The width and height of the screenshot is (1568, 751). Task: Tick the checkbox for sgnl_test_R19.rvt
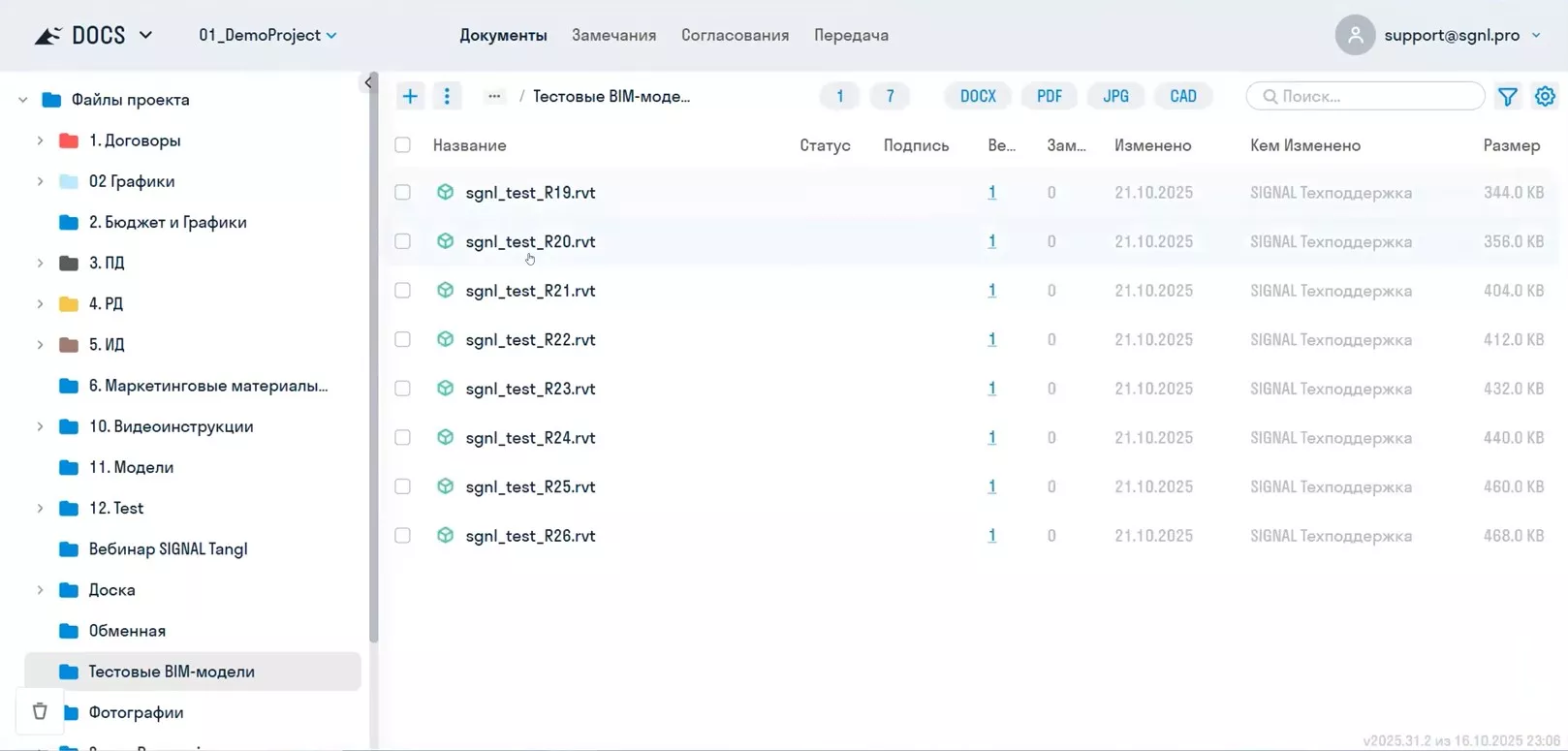[x=402, y=193]
